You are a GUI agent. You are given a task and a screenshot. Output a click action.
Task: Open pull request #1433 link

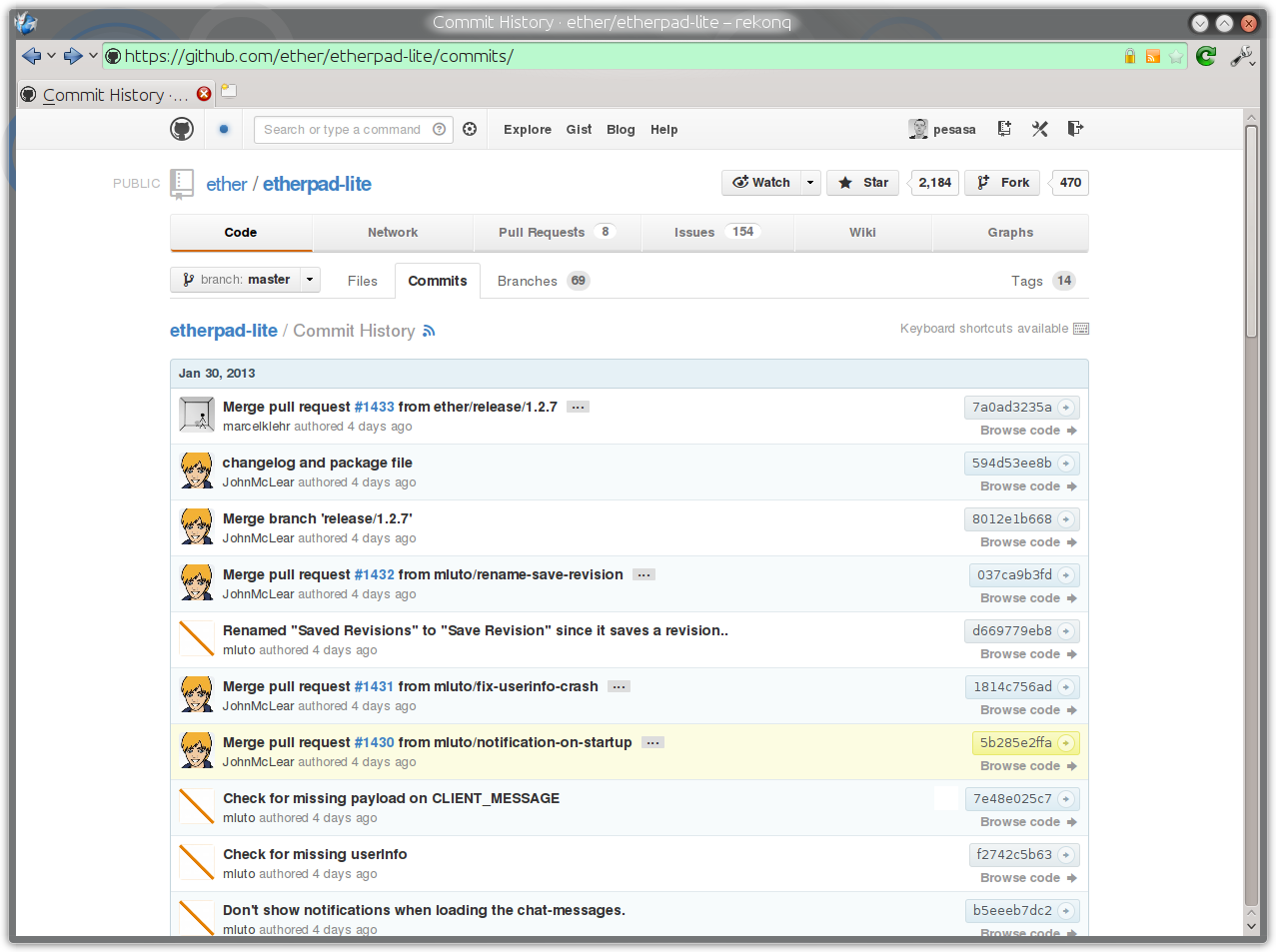pyautogui.click(x=374, y=407)
